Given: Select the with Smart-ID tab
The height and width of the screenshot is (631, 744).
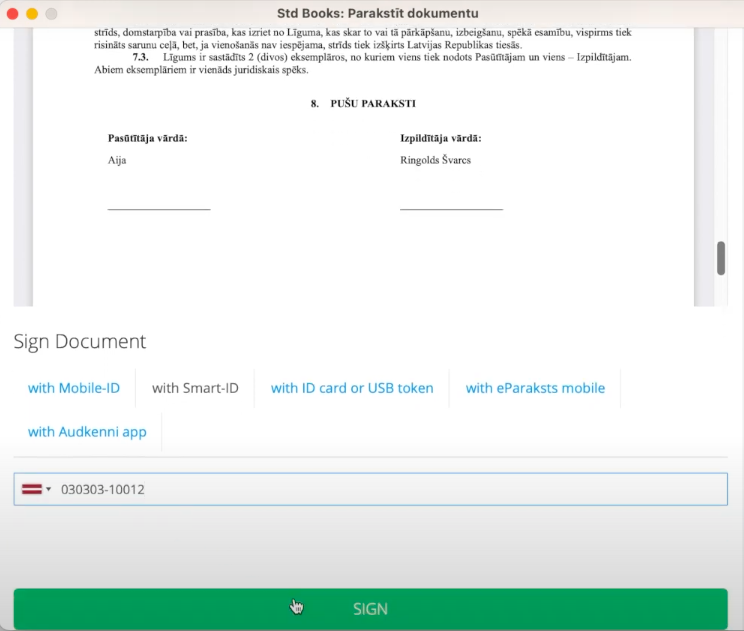Looking at the screenshot, I should pos(195,388).
